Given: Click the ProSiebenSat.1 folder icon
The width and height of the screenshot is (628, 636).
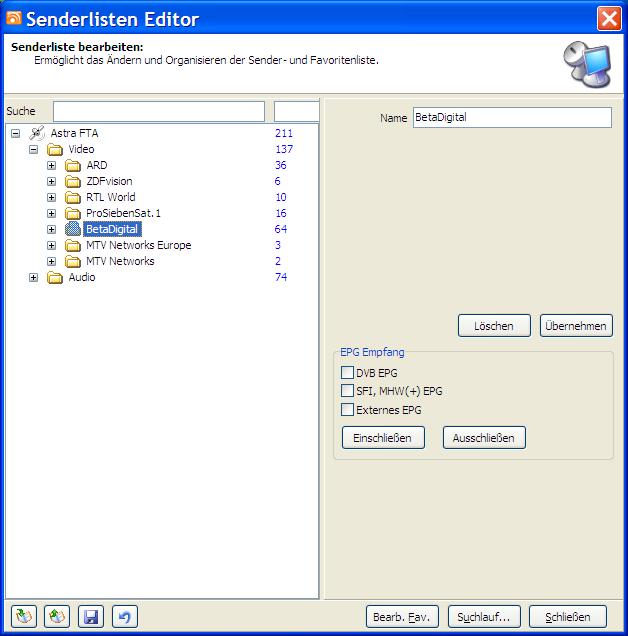Looking at the screenshot, I should pyautogui.click(x=73, y=213).
